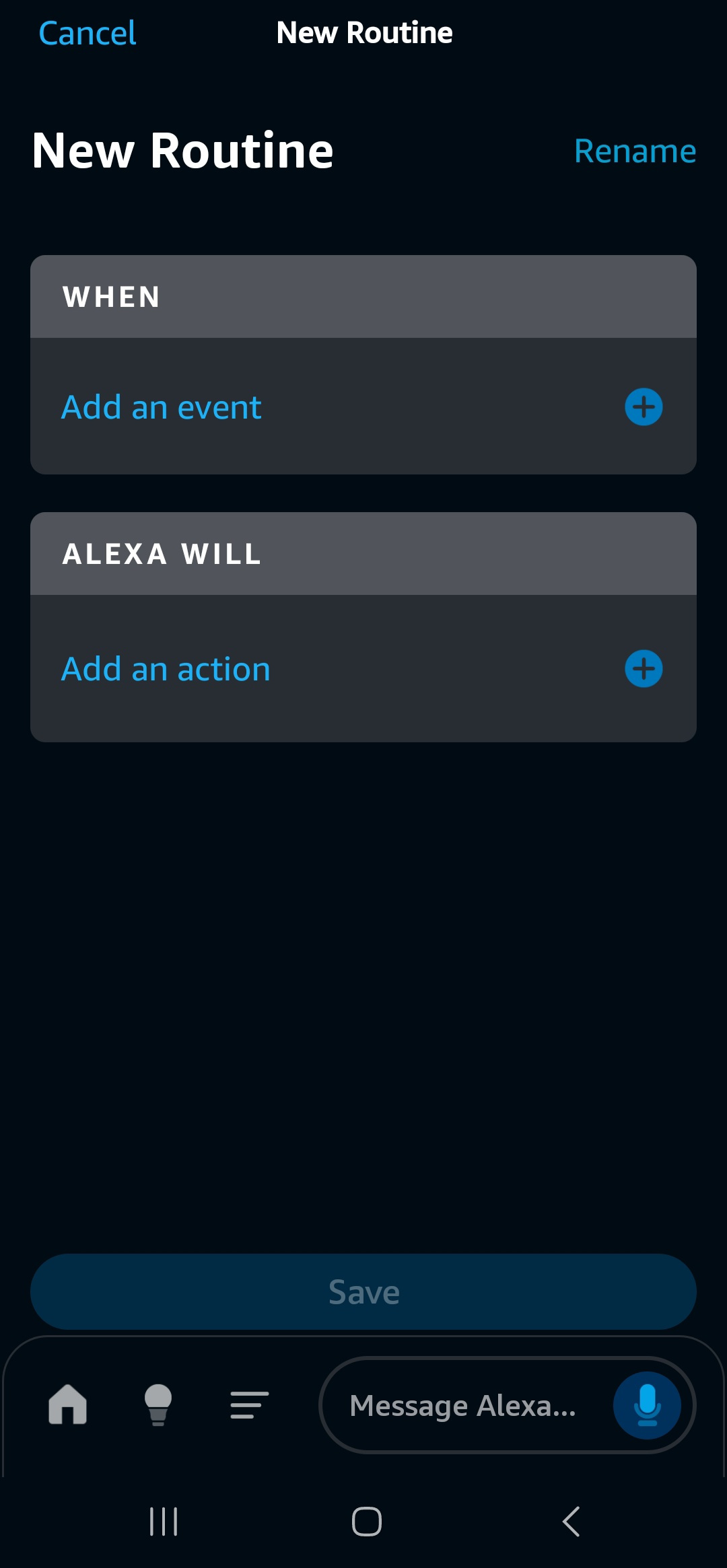
Task: Tap the Add an event text
Action: [x=162, y=407]
